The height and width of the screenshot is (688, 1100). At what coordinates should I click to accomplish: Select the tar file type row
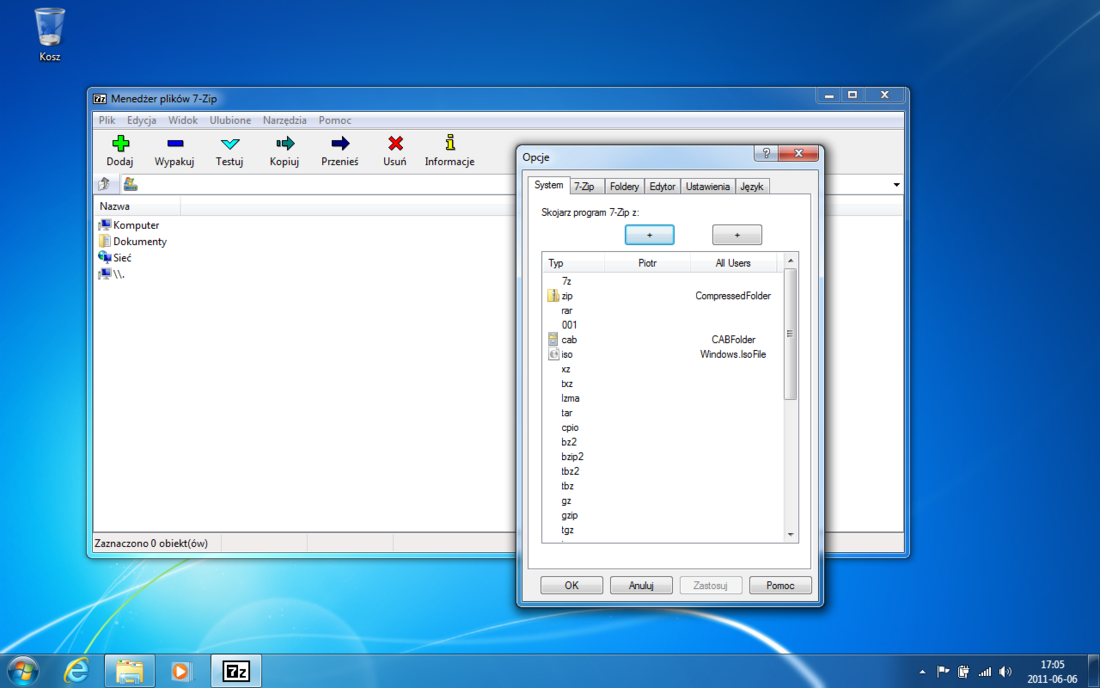(x=662, y=413)
